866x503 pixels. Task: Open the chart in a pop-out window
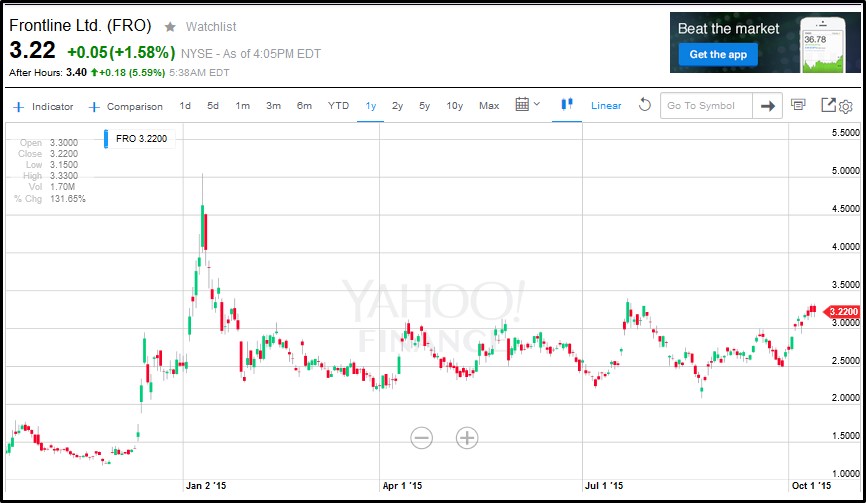click(x=828, y=104)
